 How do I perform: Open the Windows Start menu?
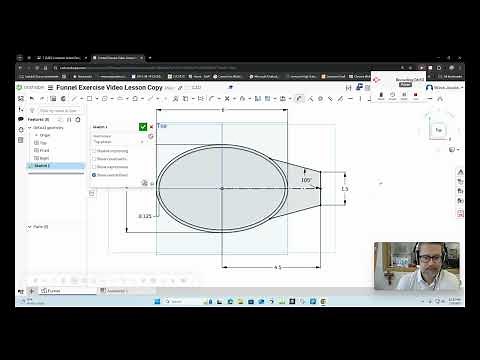157,301
